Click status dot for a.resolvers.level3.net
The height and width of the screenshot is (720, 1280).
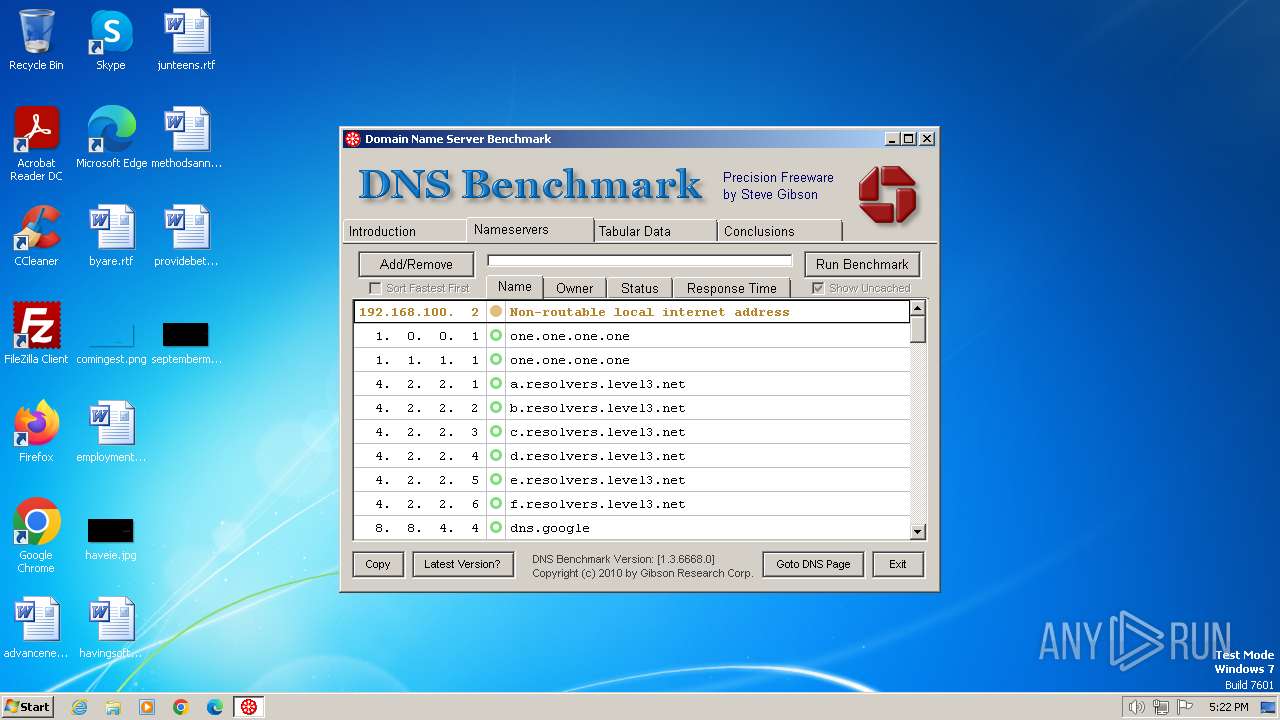point(496,384)
